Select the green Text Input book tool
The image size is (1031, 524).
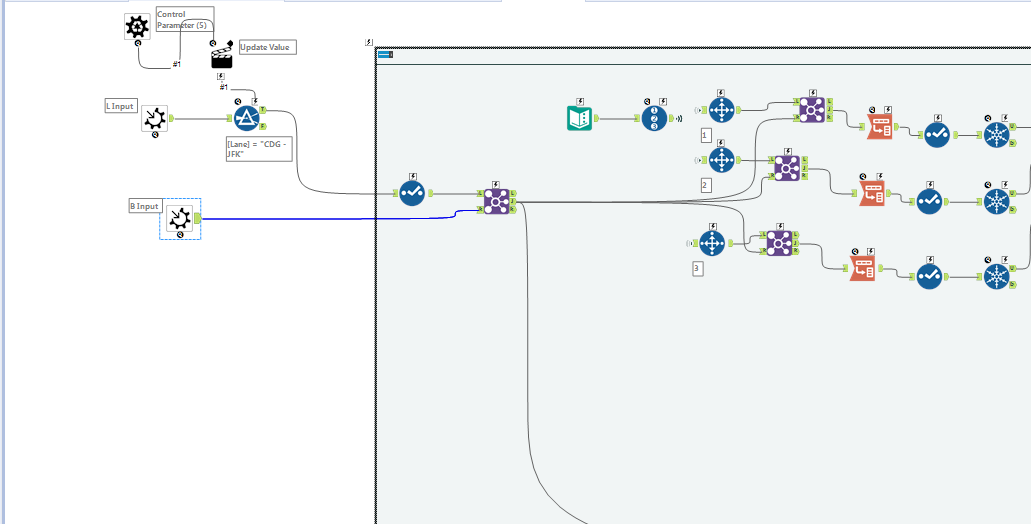click(x=579, y=118)
